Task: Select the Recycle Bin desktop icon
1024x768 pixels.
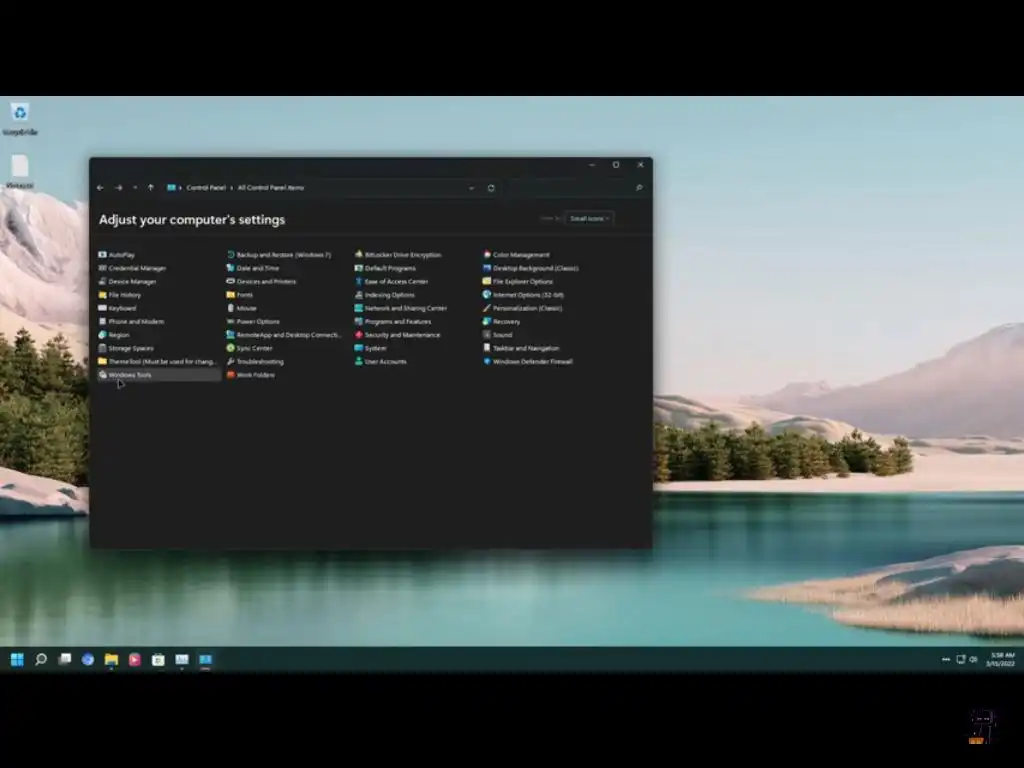Action: (20, 119)
